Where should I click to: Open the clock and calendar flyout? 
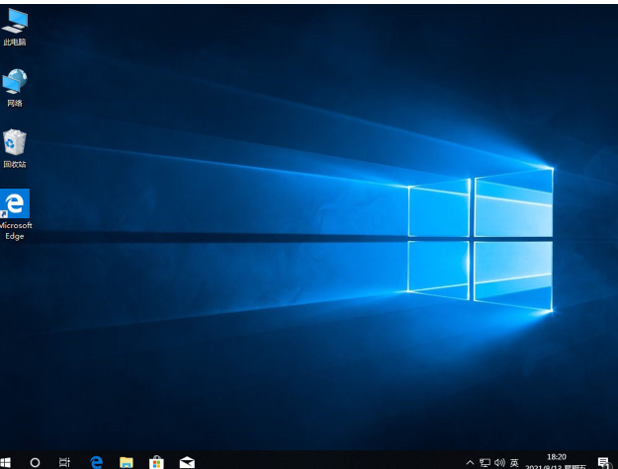(555, 461)
